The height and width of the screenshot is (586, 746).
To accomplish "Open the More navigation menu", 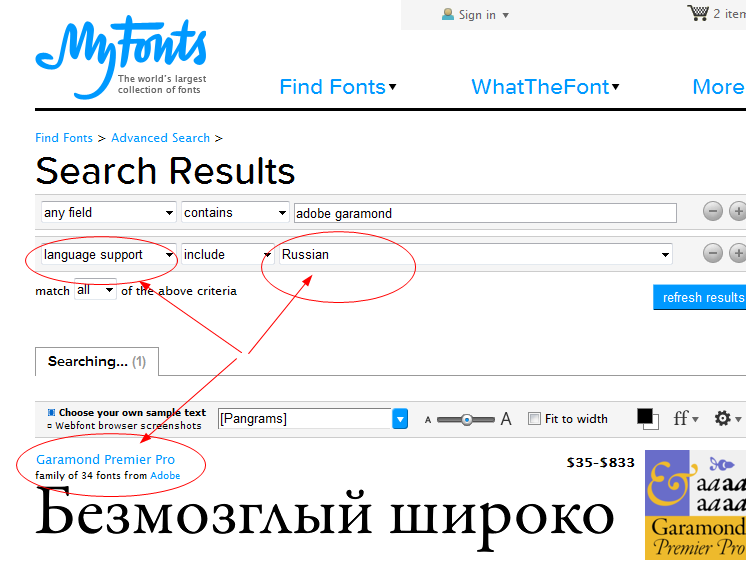I will coord(719,87).
